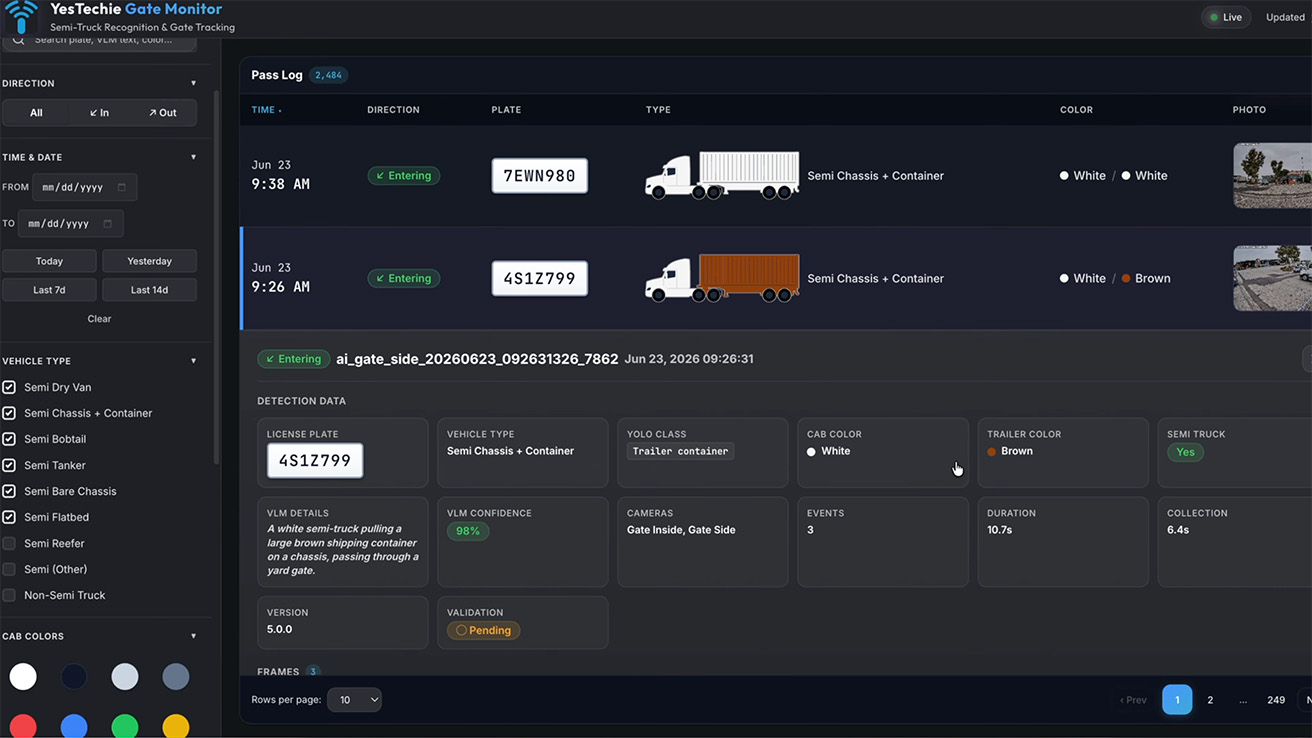Click the search magnifier icon
Image resolution: width=1312 pixels, height=738 pixels.
pos(18,40)
